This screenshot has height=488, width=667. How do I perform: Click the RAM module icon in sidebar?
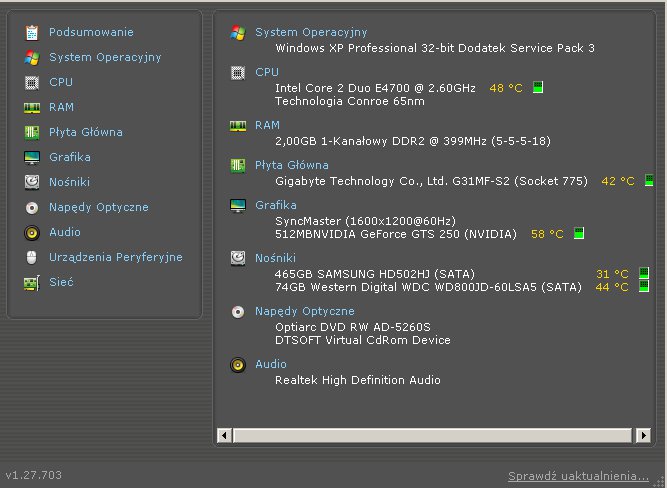coord(32,108)
